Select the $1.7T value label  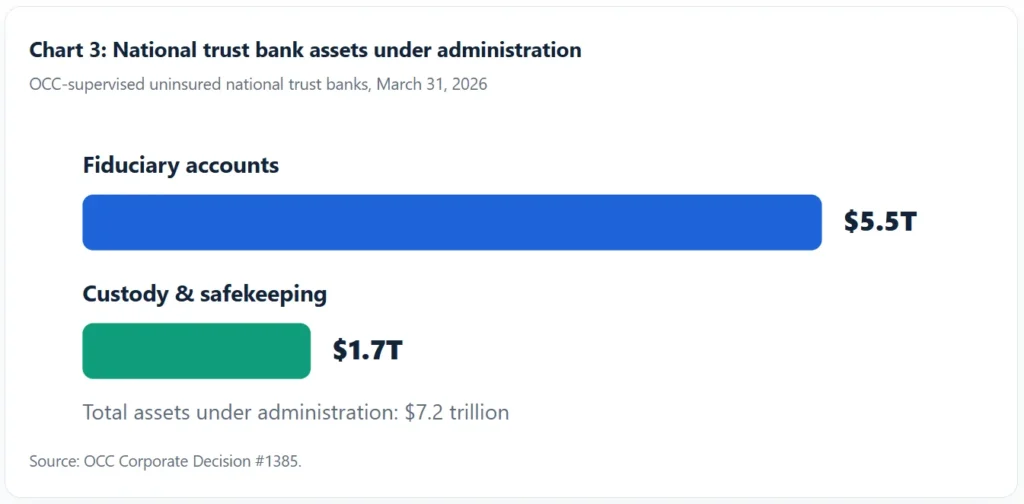[x=367, y=351]
